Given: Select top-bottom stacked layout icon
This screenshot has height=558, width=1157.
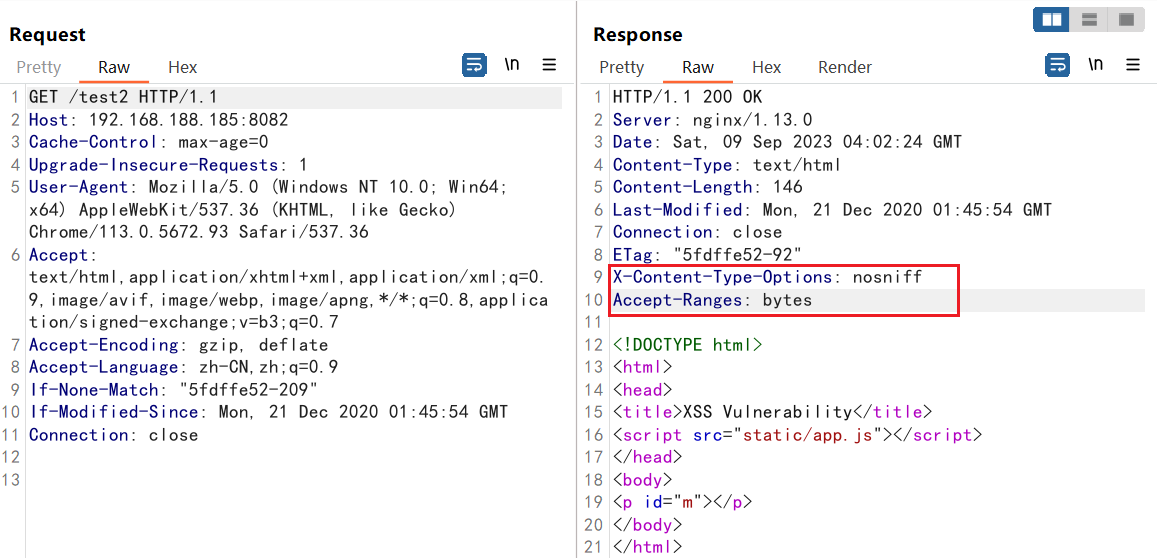Looking at the screenshot, I should (x=1089, y=20).
